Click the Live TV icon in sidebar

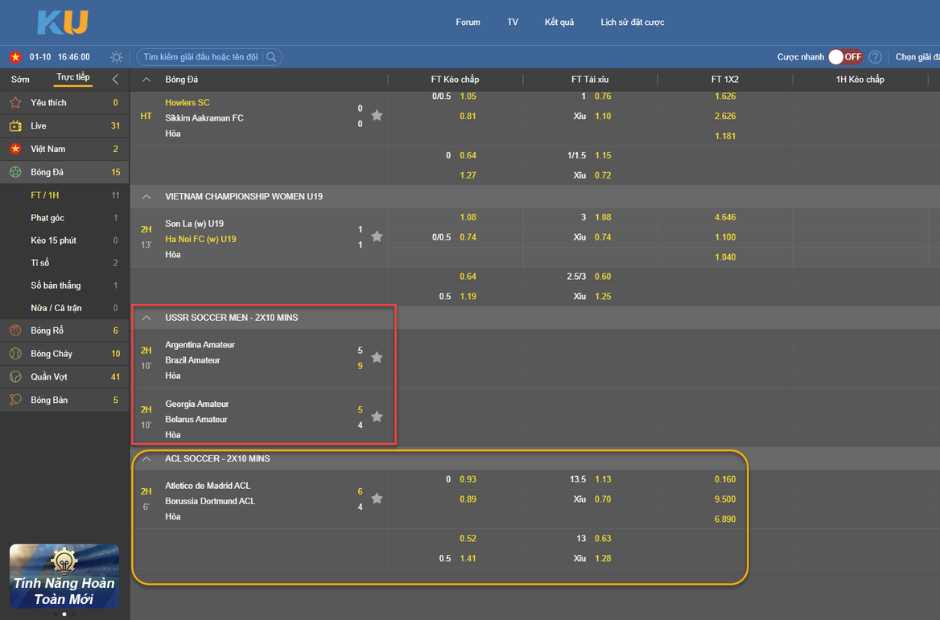click(x=16, y=126)
